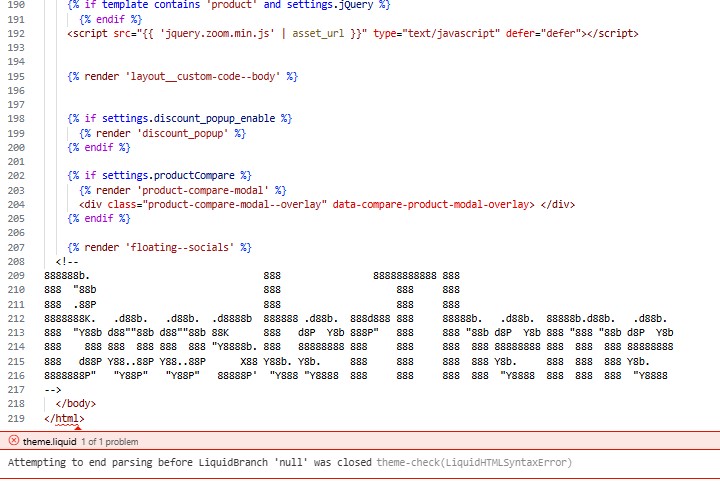Click the ASCII art row on line 212
The image size is (720, 482).
point(355,318)
